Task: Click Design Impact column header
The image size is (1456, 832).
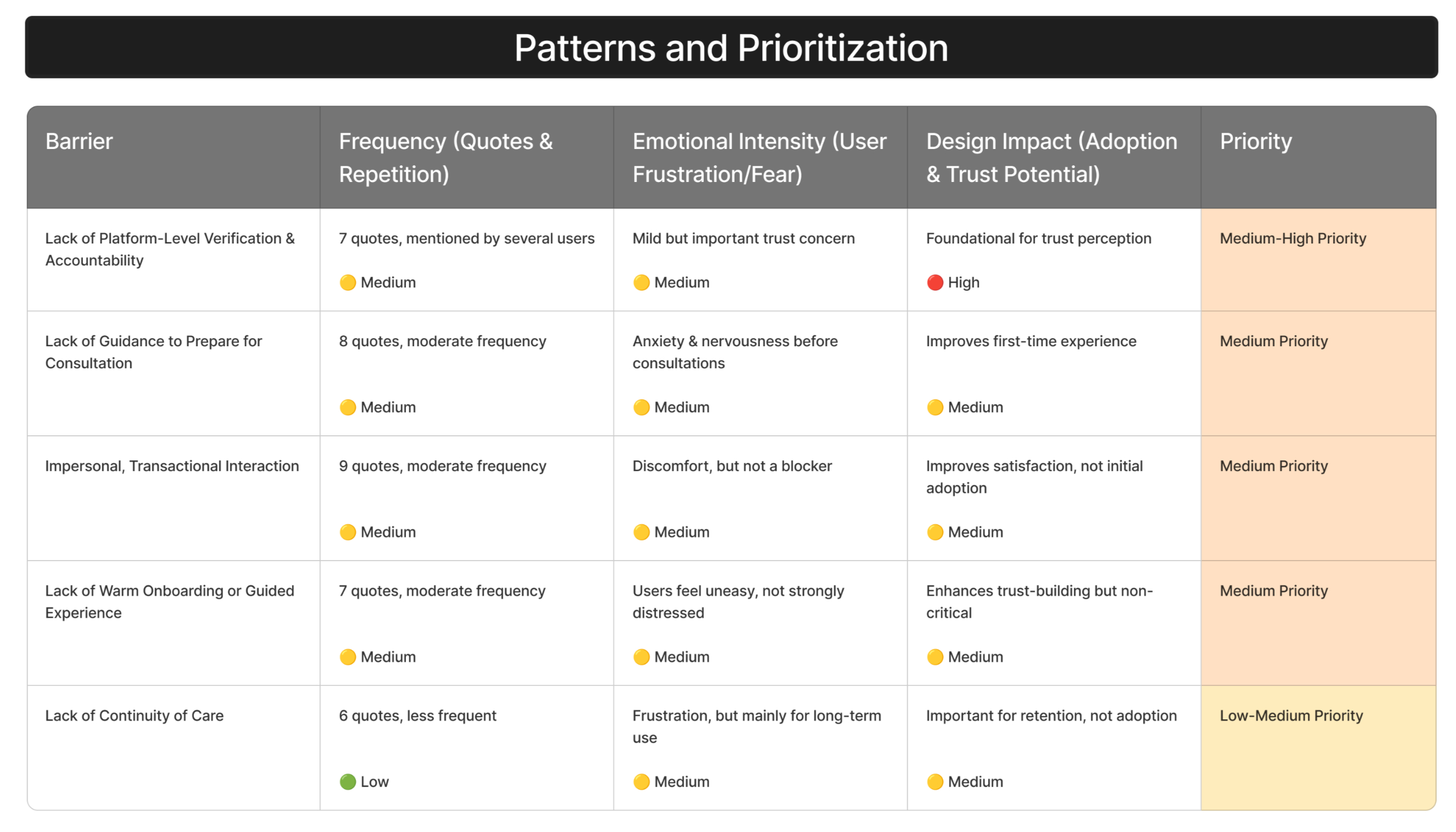Action: pos(1051,157)
